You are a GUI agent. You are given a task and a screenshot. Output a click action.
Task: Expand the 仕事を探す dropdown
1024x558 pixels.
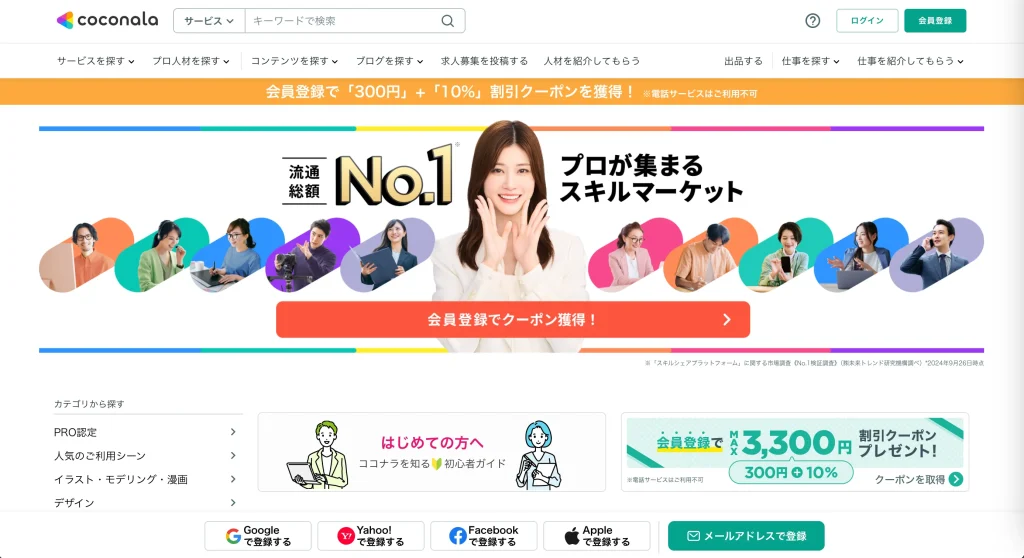point(810,61)
